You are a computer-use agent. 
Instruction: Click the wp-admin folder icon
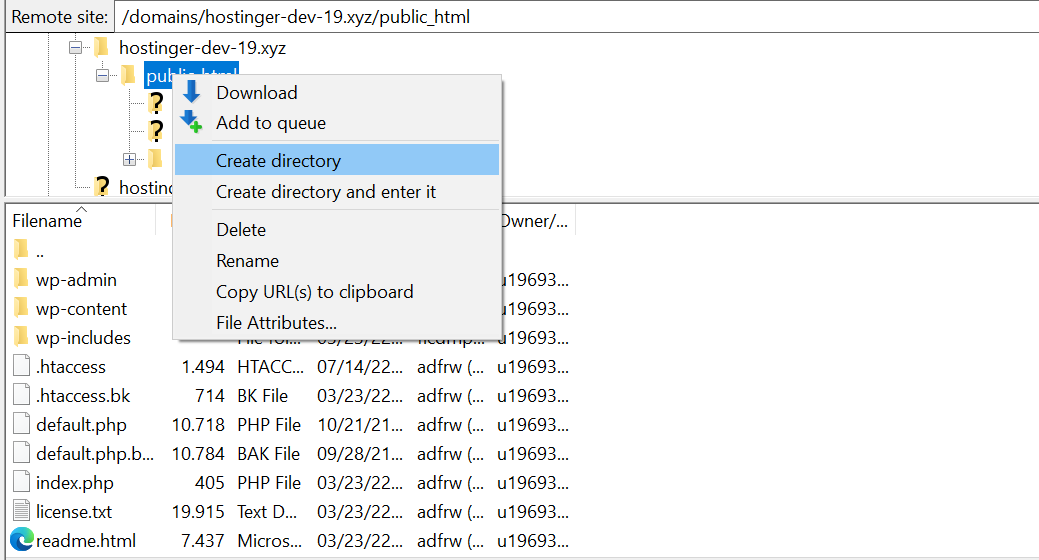click(x=22, y=280)
